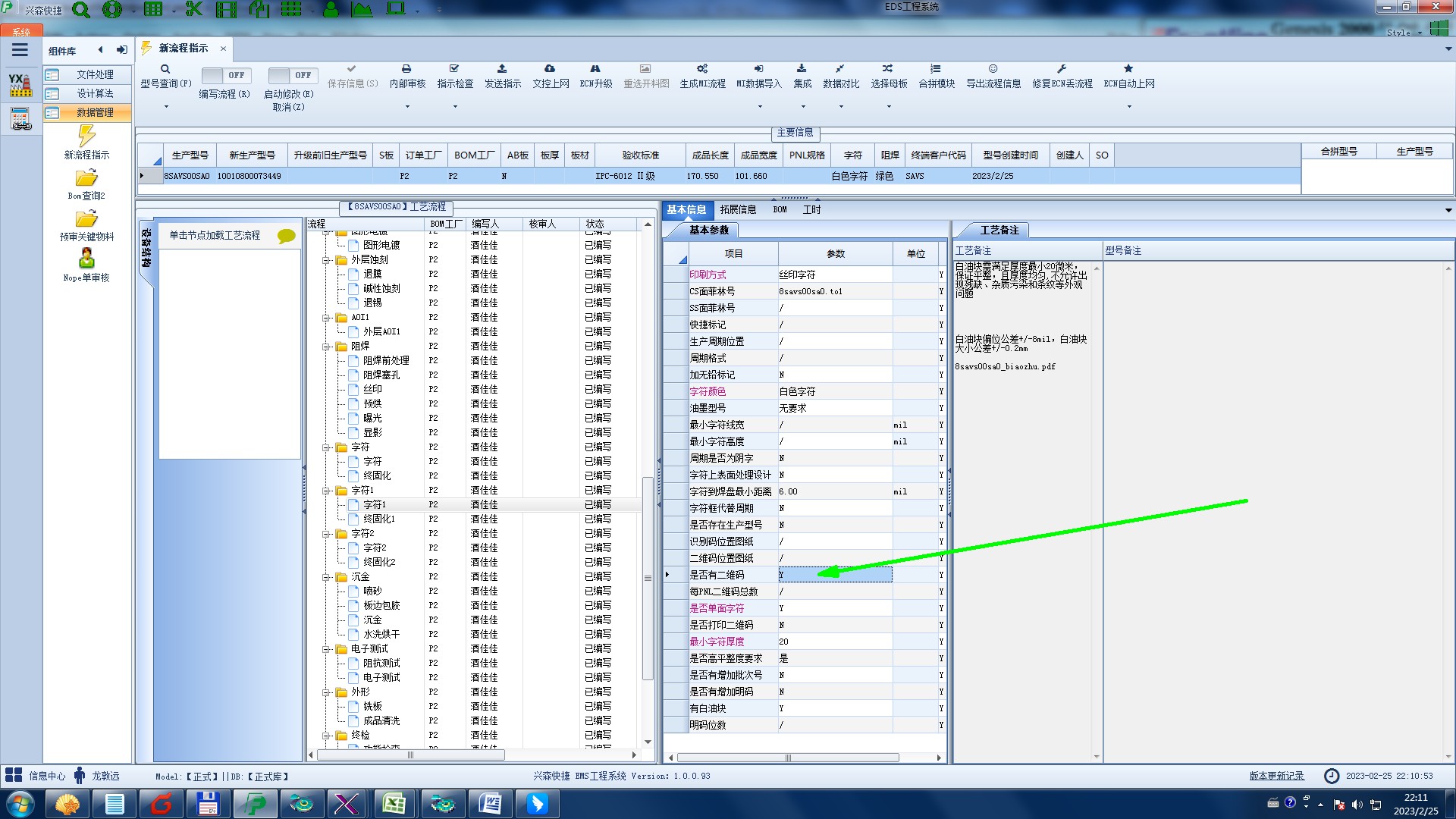Screen dimensions: 1456x819
Task: Click the 数据对比 toolbar icon
Action: point(840,69)
